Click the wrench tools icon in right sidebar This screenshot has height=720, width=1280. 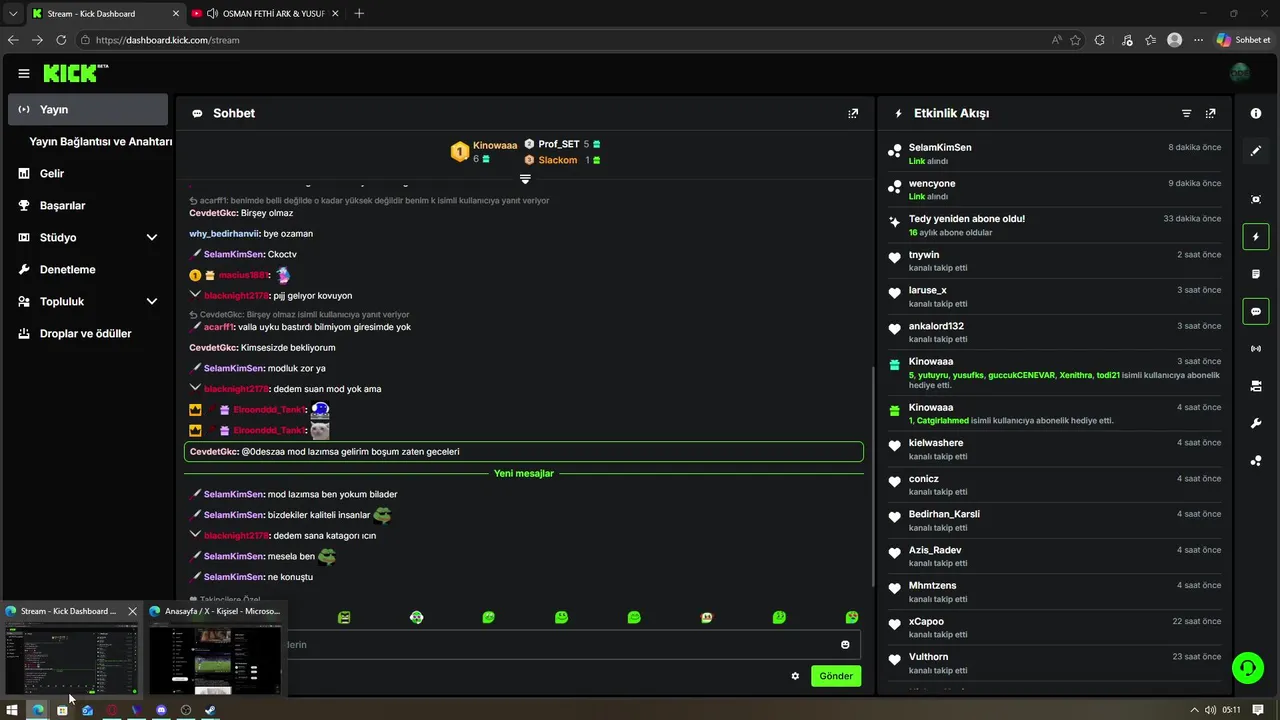tap(1256, 424)
